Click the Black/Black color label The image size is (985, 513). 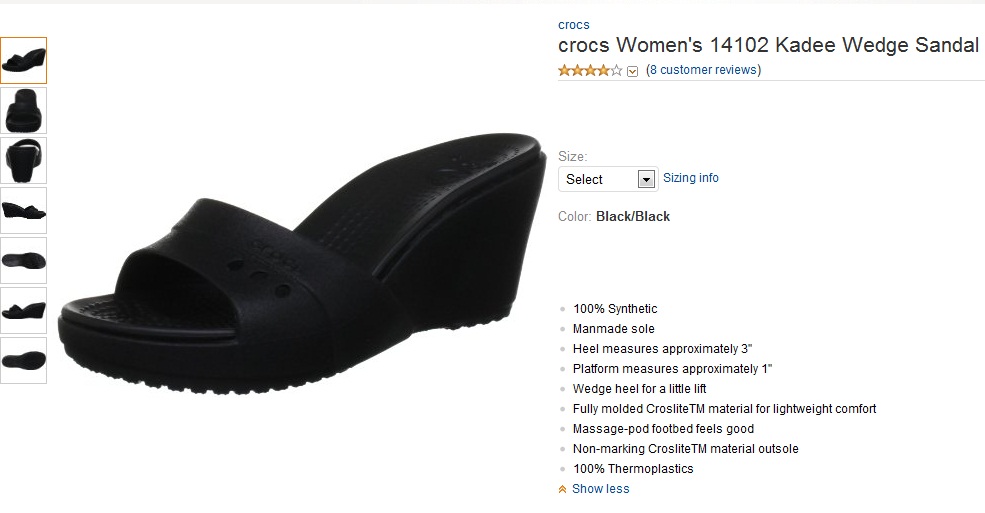pos(633,216)
